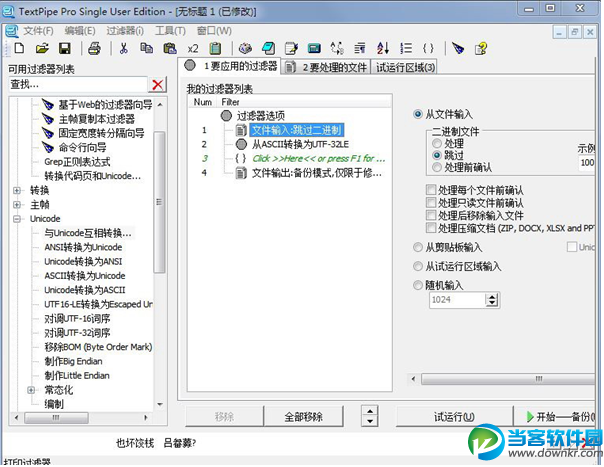Screen dimensions: 604x467
Task: Select 随机输入 radio button
Action: (418, 285)
